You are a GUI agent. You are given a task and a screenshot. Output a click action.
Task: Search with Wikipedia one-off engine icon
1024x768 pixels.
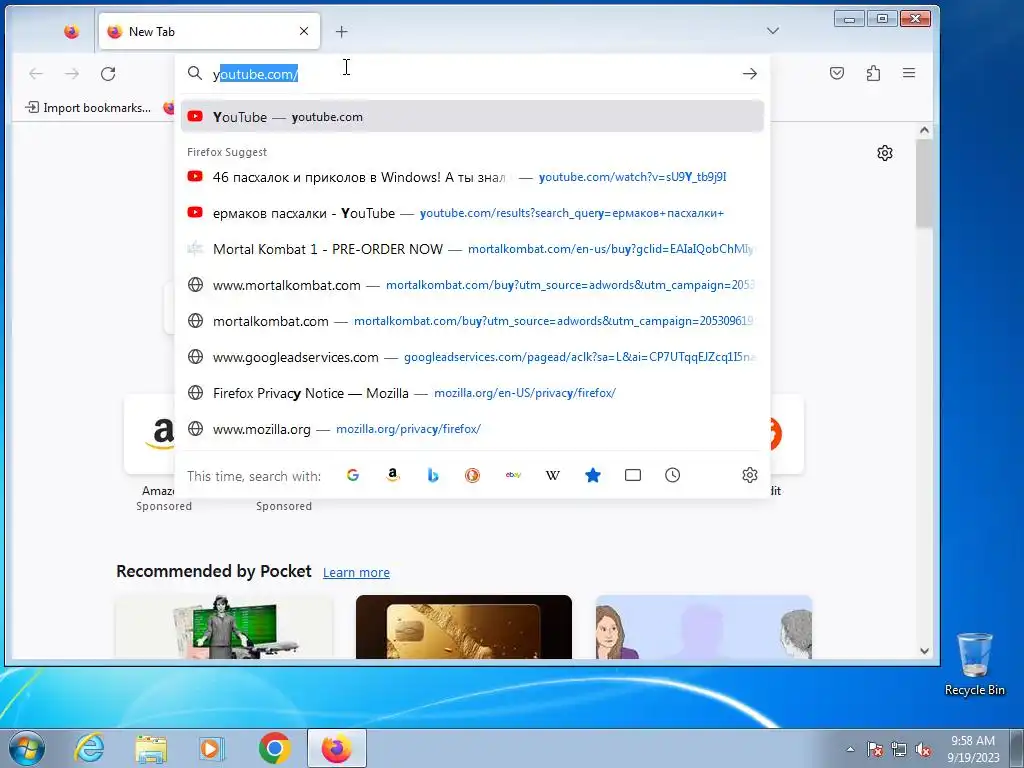point(552,475)
